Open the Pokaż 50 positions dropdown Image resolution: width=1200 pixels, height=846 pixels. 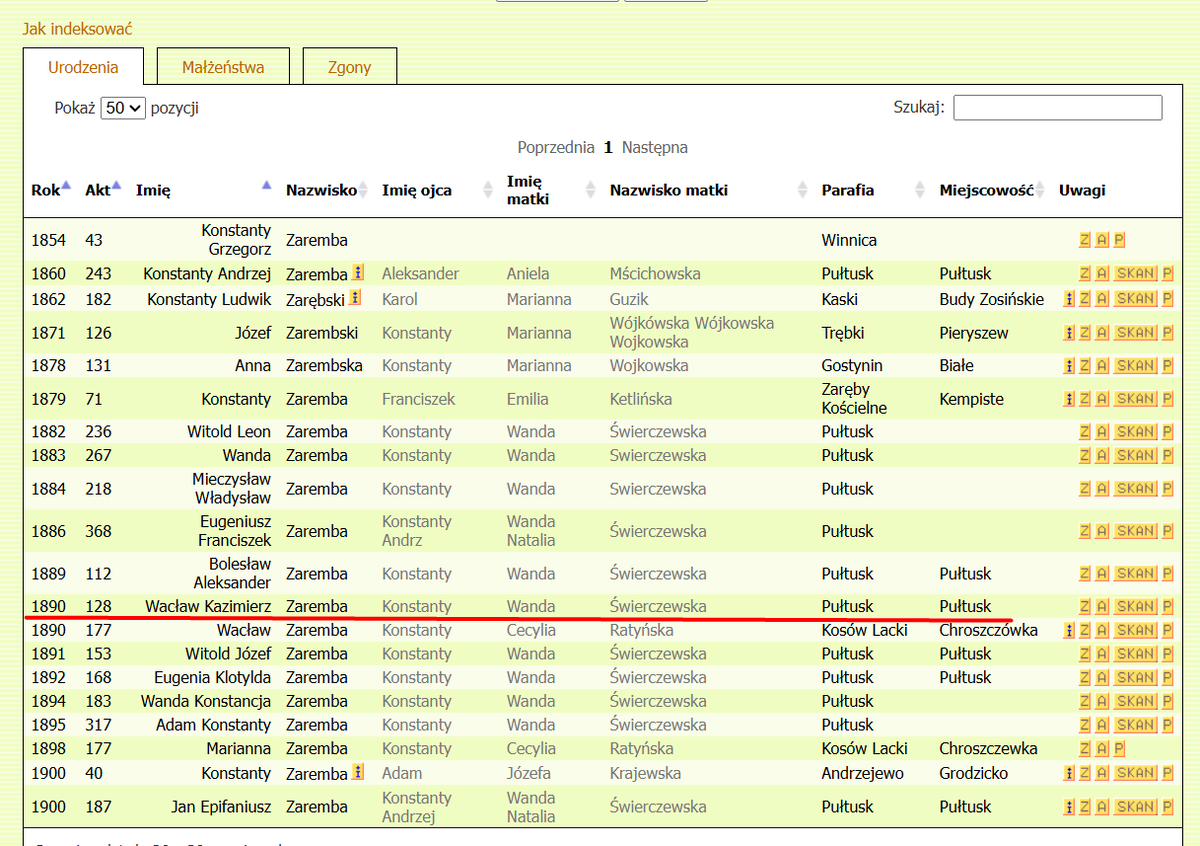click(123, 108)
